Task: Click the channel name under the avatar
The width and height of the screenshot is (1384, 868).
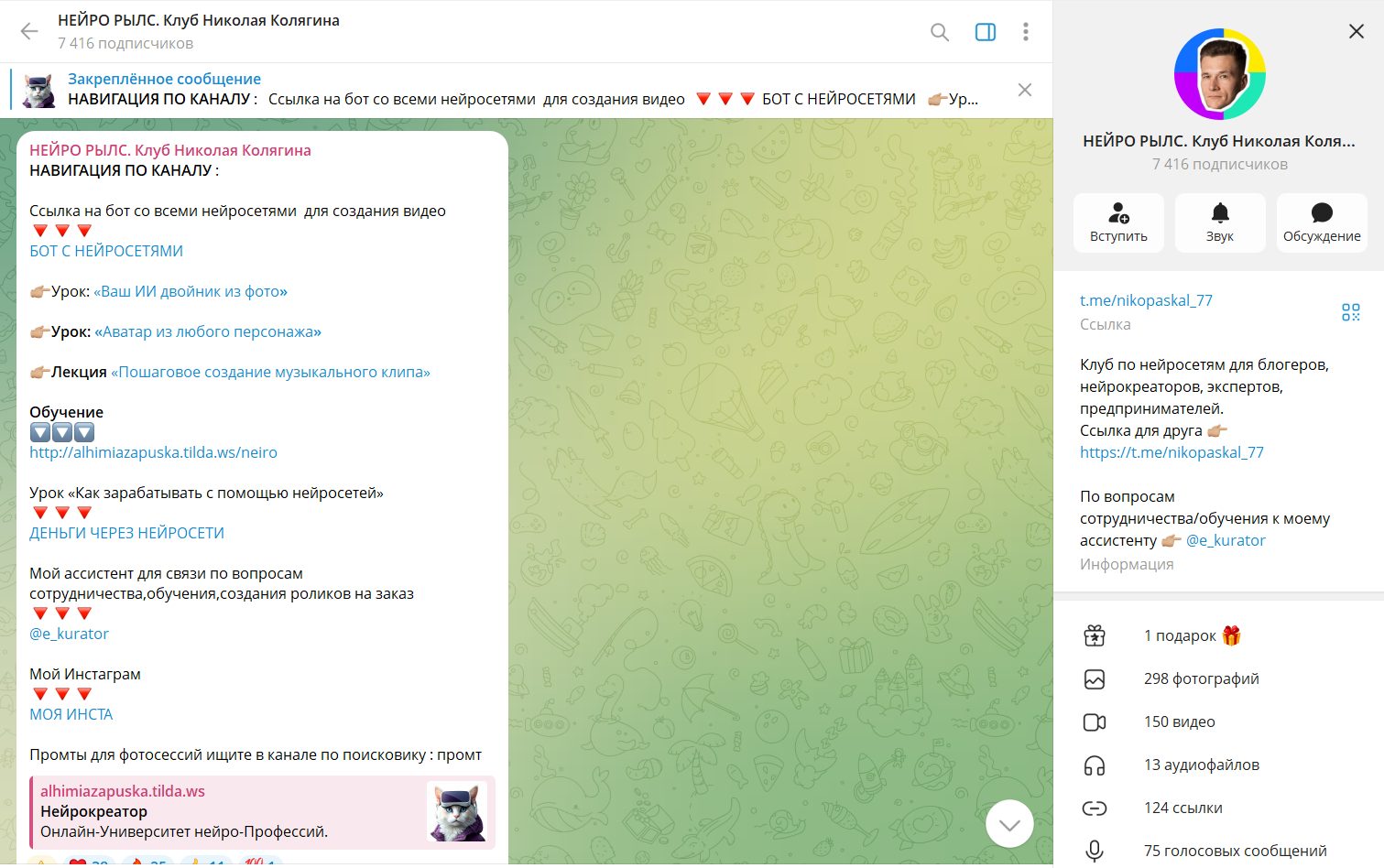Action: point(1219,141)
